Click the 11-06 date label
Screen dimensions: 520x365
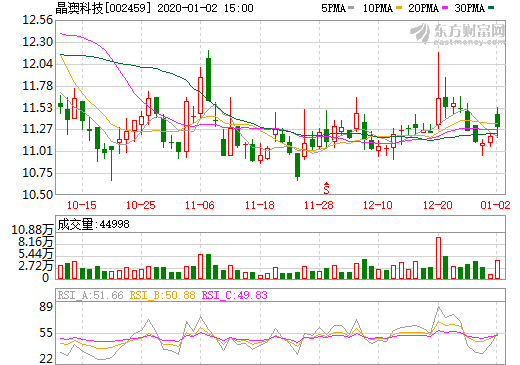point(200,205)
